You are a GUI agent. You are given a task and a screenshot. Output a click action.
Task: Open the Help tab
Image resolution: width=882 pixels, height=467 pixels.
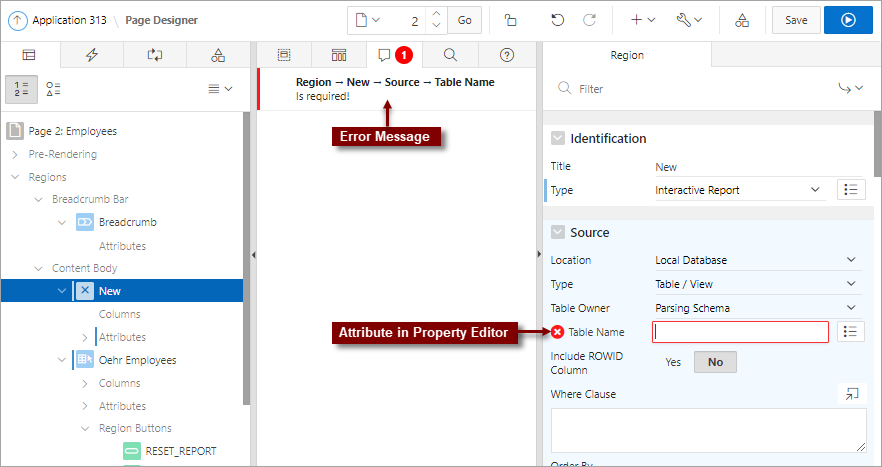(x=507, y=55)
